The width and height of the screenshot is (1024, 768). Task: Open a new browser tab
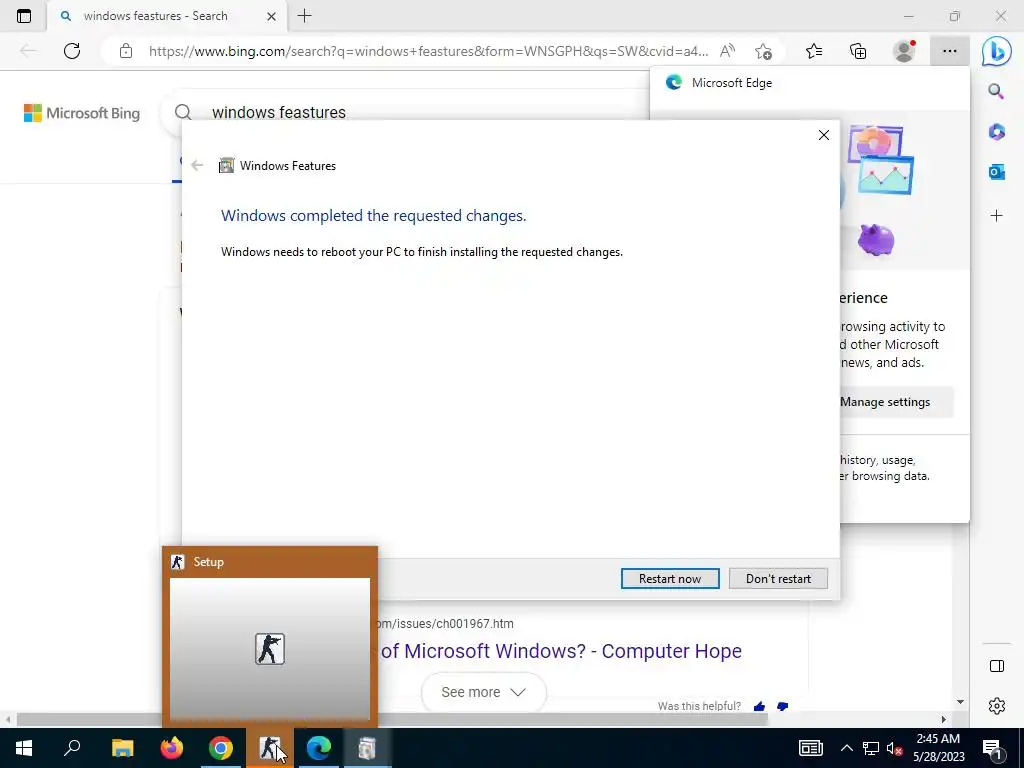tap(304, 16)
